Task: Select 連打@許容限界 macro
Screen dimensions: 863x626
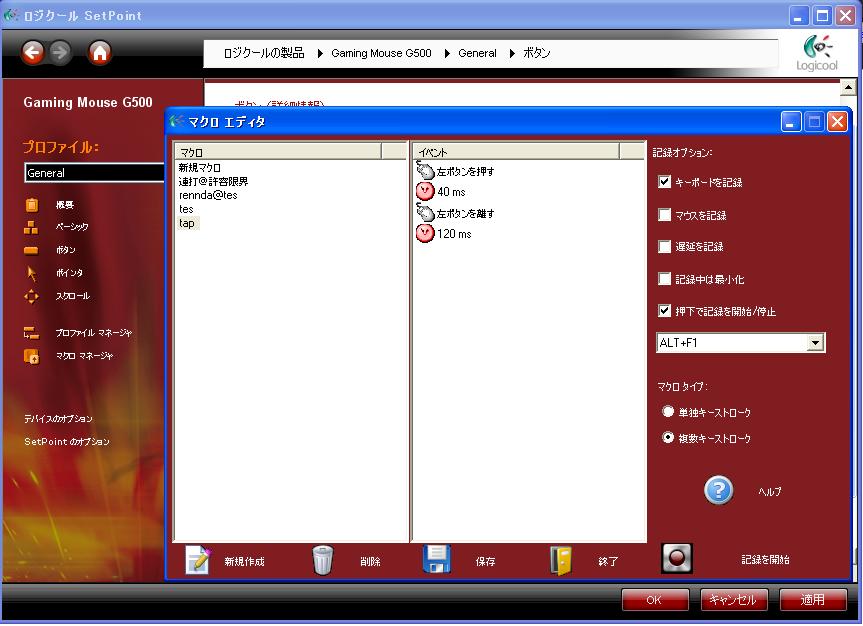Action: tap(213, 181)
